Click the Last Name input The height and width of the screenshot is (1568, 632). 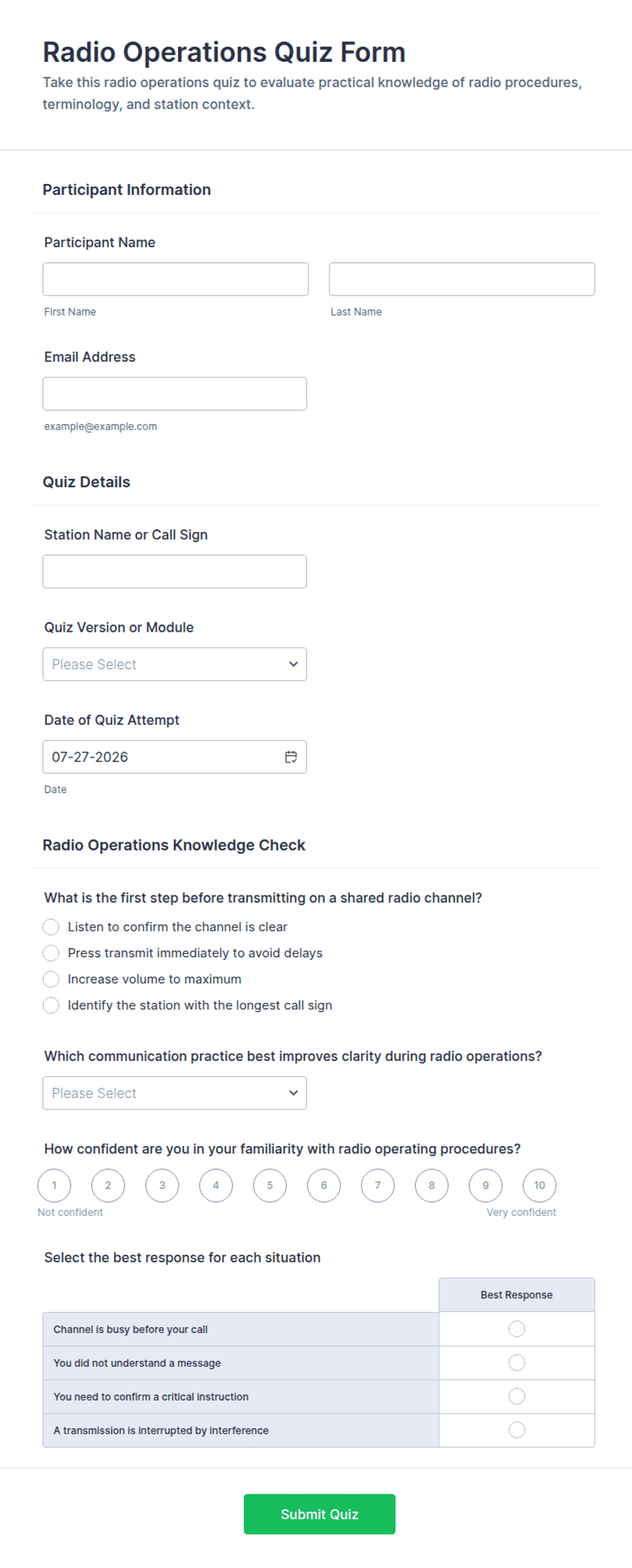[x=462, y=279]
